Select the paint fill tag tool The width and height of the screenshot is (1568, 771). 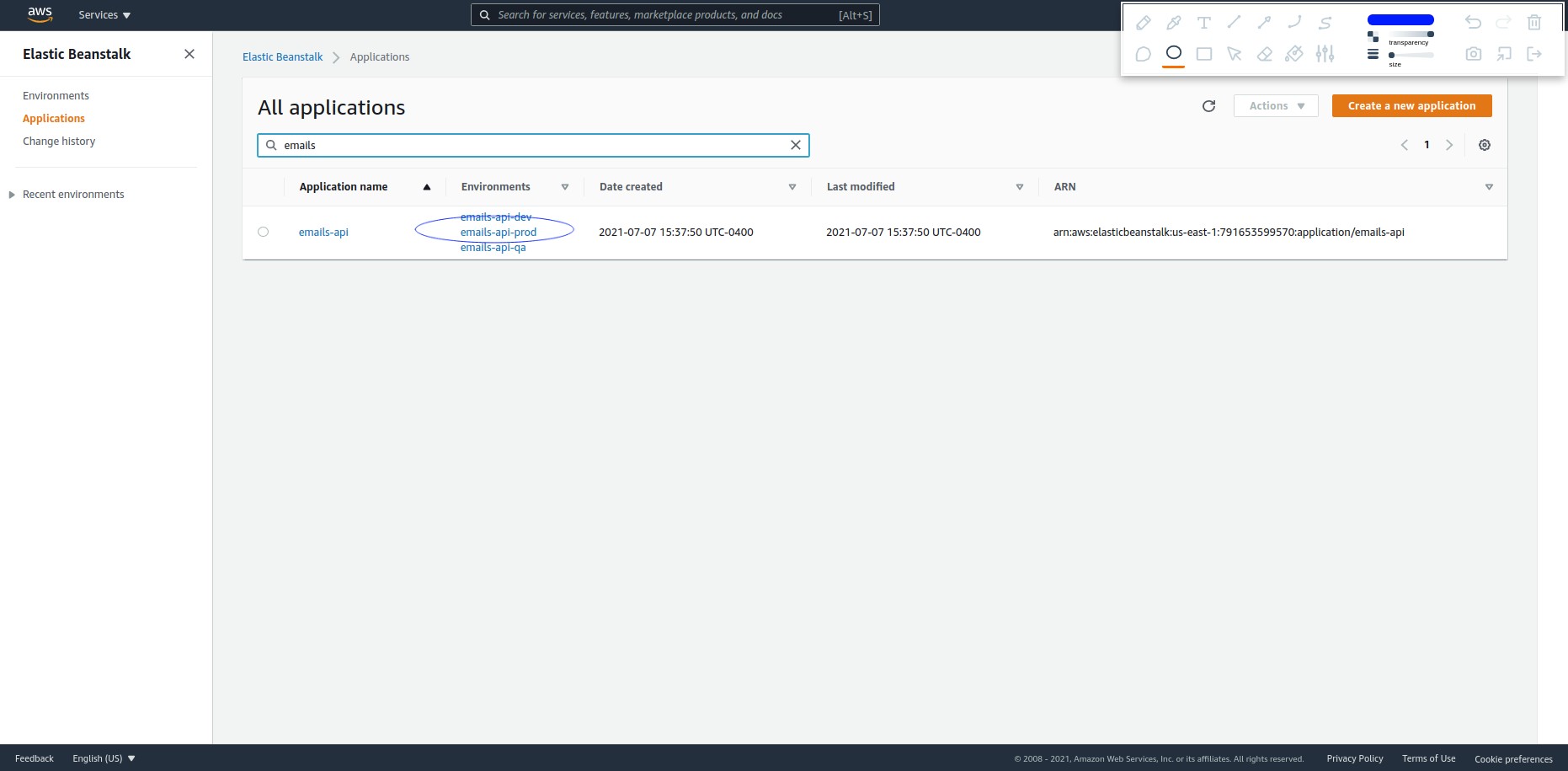pyautogui.click(x=1294, y=54)
